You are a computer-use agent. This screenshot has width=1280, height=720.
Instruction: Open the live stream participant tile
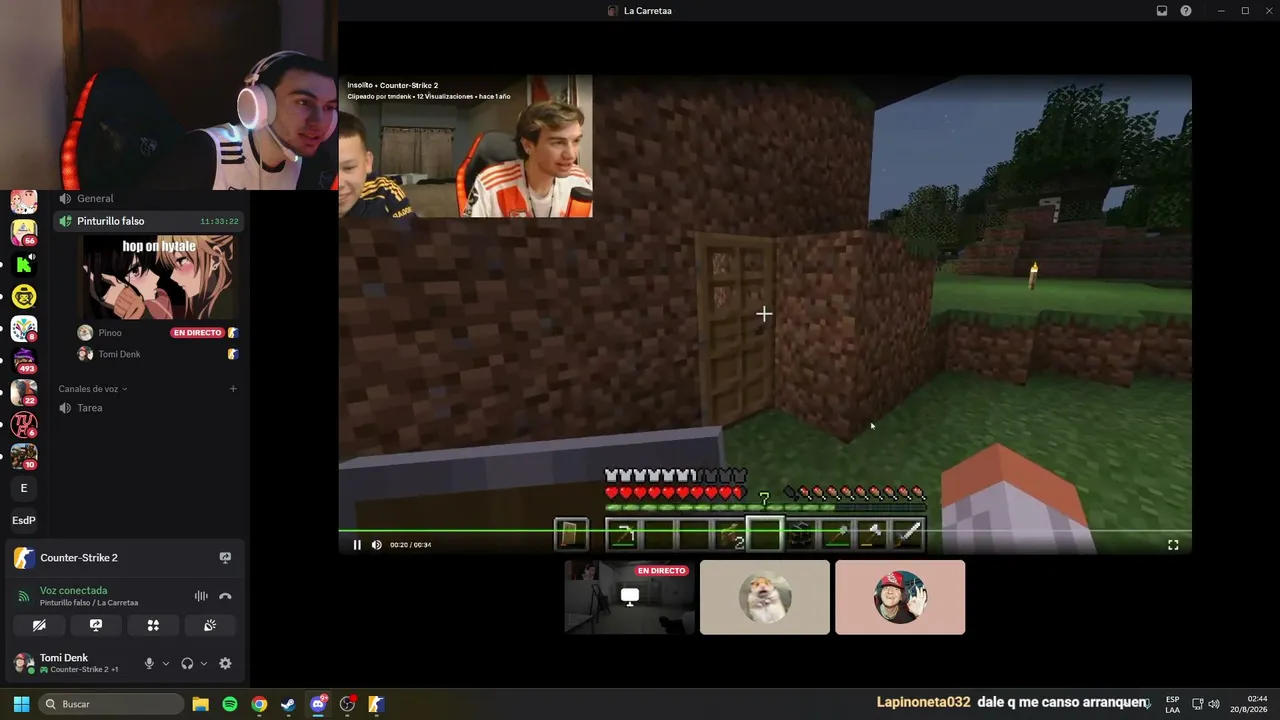coord(630,597)
